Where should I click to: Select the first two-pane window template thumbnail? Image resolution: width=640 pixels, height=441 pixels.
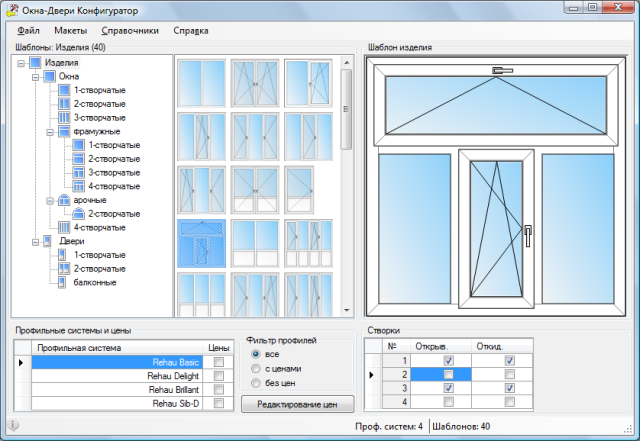[203, 81]
